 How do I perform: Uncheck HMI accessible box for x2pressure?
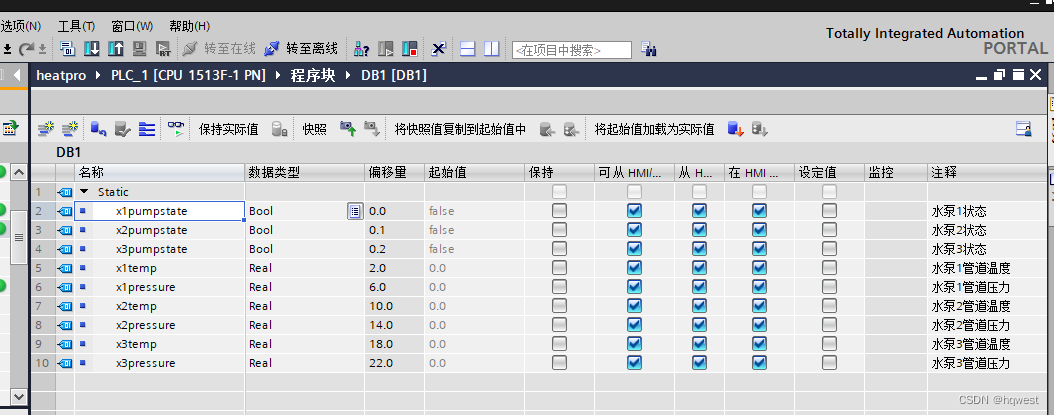634,325
